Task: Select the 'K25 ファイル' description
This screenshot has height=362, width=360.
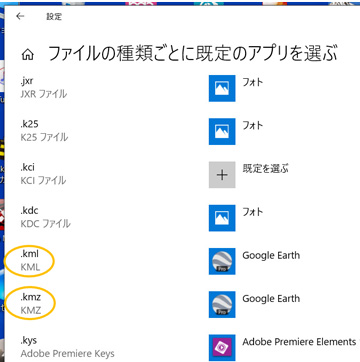Action: [44, 137]
